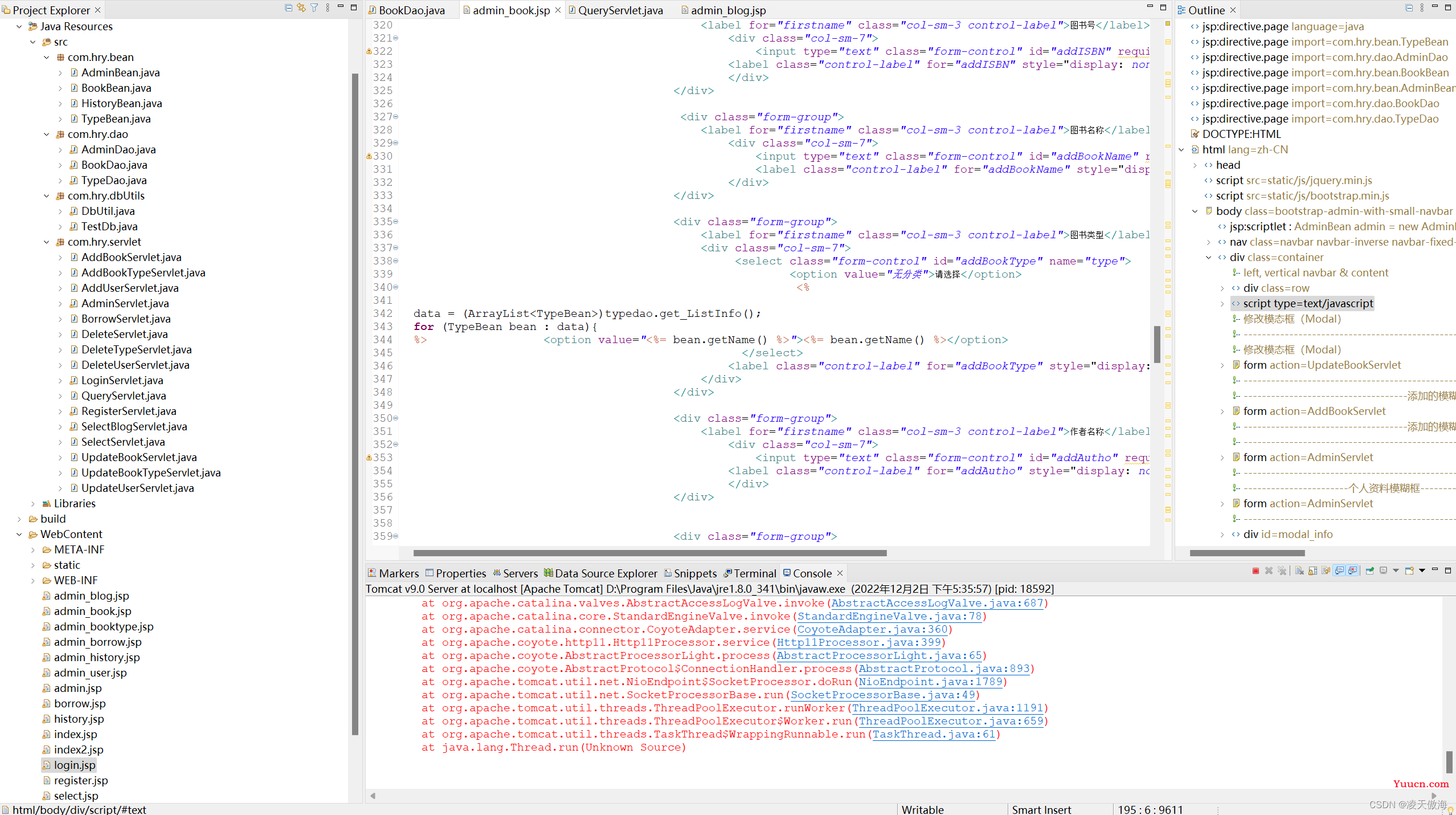Terminate the Tomcat server from Console
This screenshot has width=1456, height=815.
(x=1255, y=570)
